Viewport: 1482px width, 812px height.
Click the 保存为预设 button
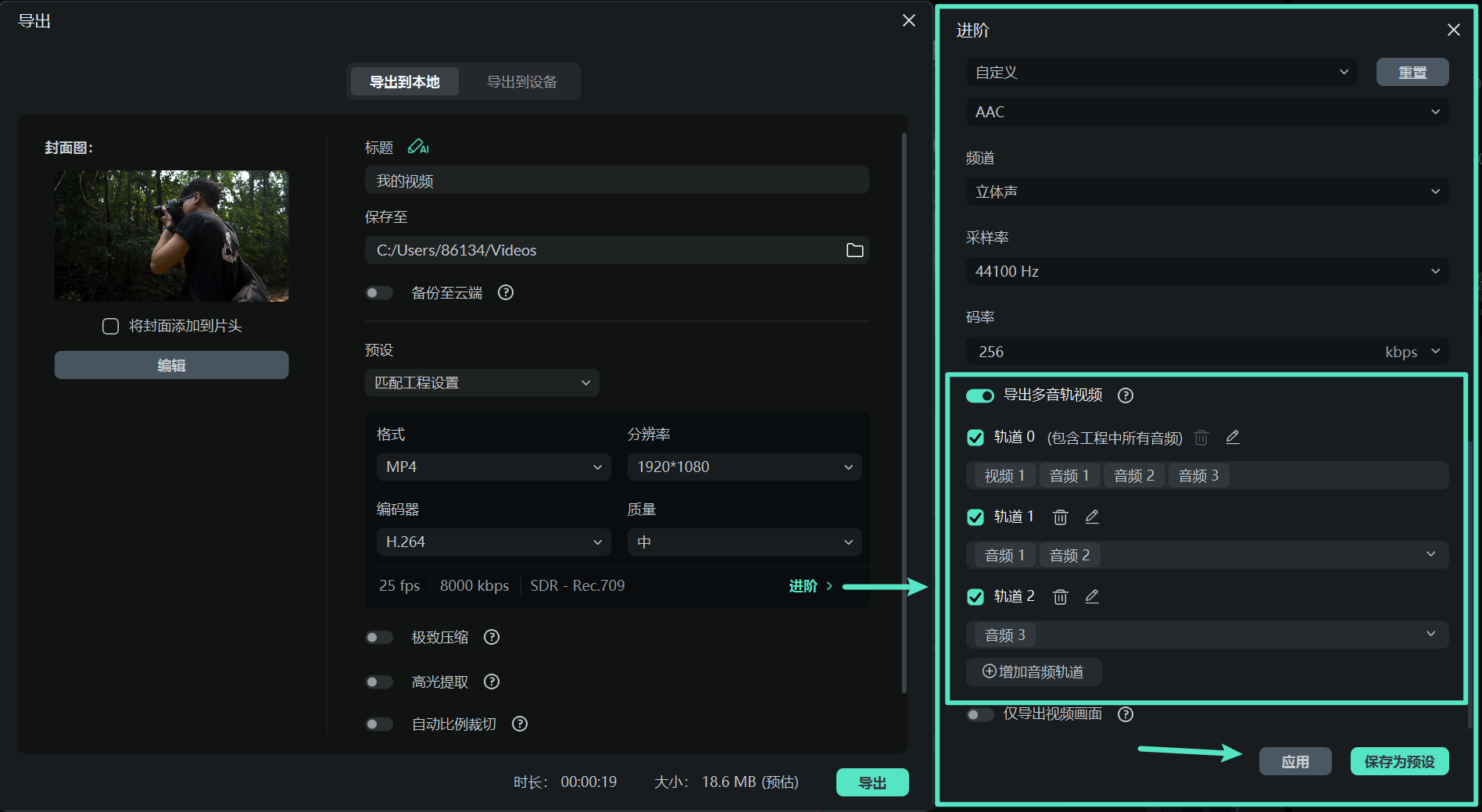(x=1398, y=760)
